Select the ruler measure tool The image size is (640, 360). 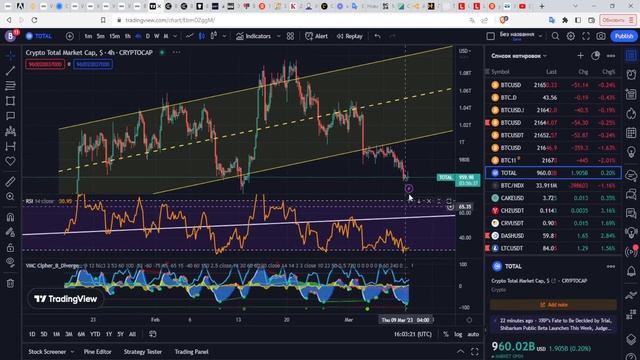[10, 182]
